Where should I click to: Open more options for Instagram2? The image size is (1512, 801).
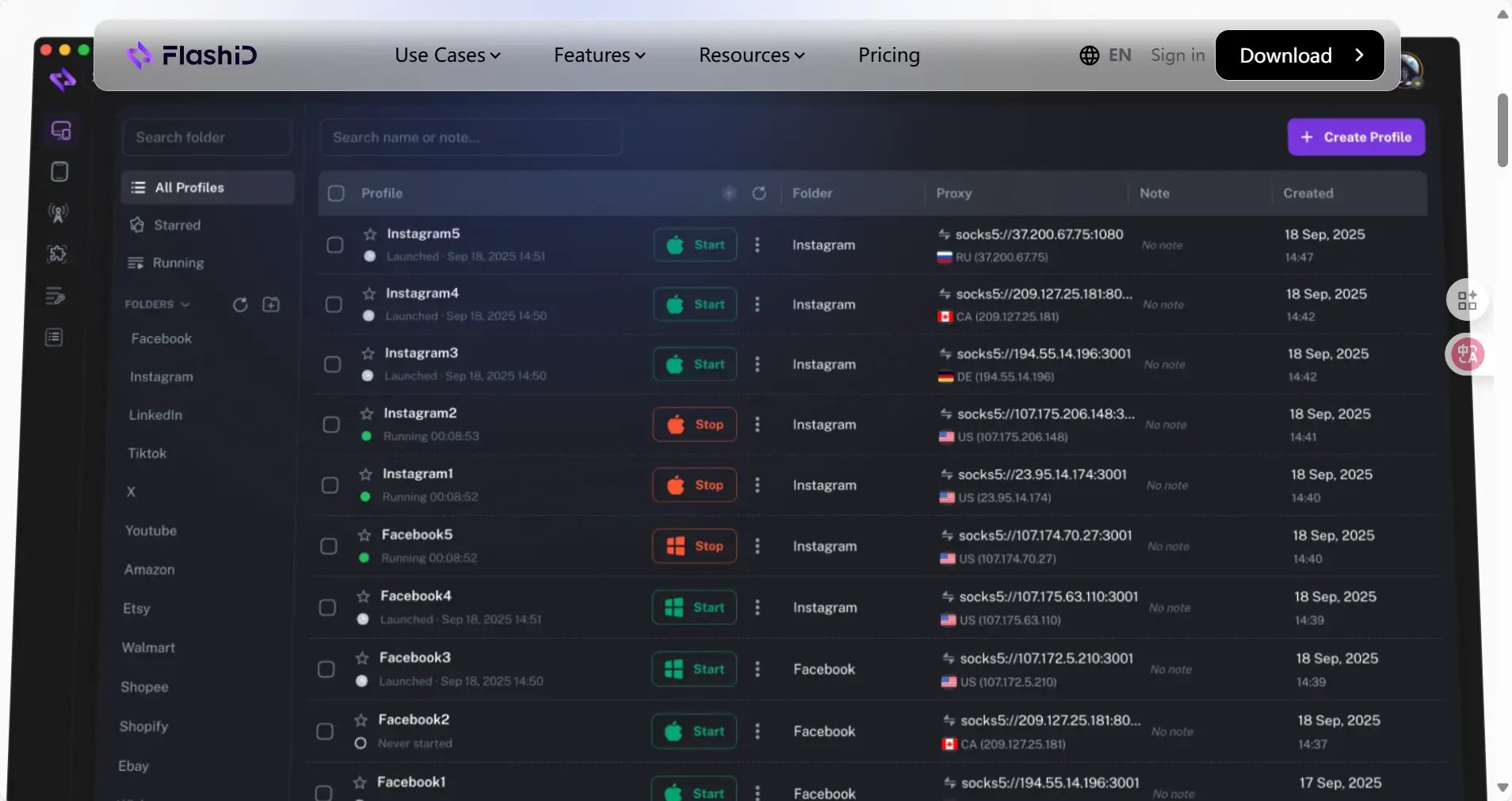pyautogui.click(x=758, y=425)
